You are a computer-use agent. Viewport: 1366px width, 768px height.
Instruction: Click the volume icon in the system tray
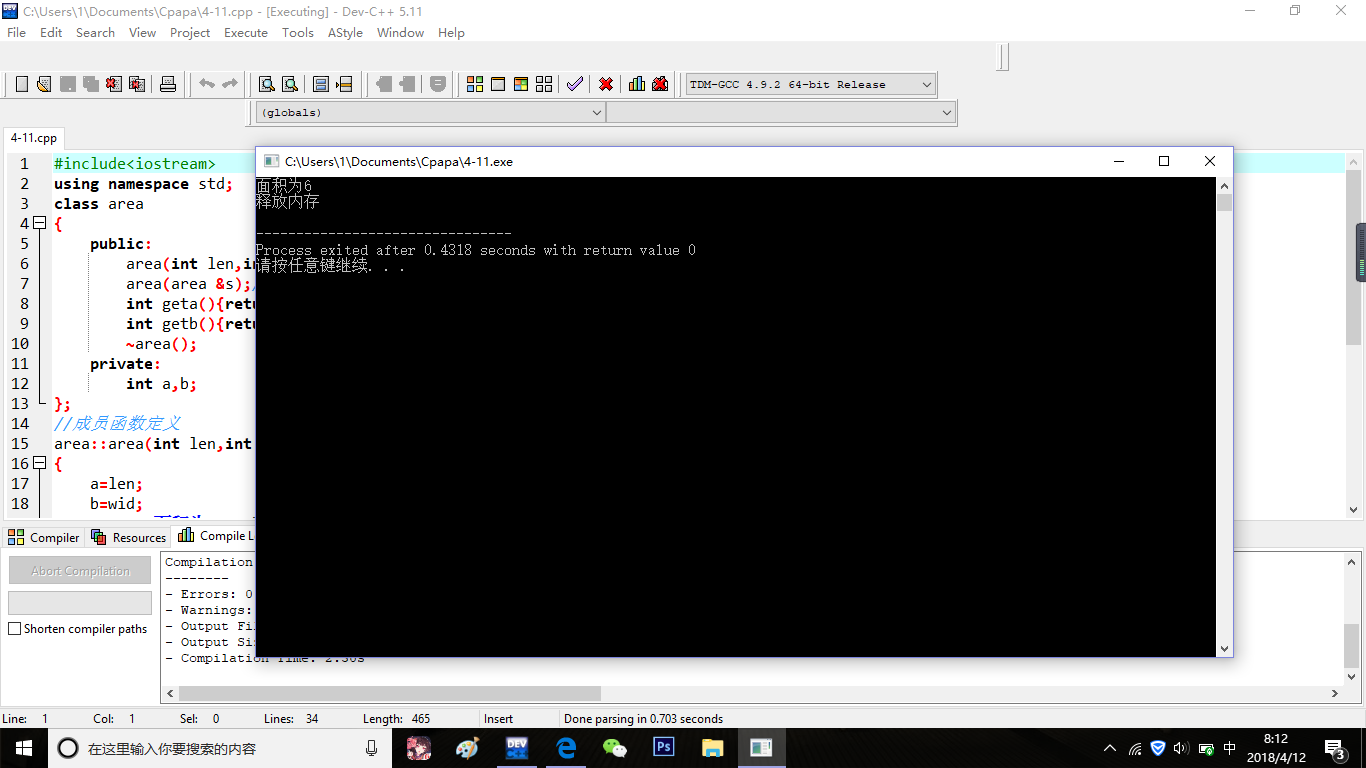1182,748
